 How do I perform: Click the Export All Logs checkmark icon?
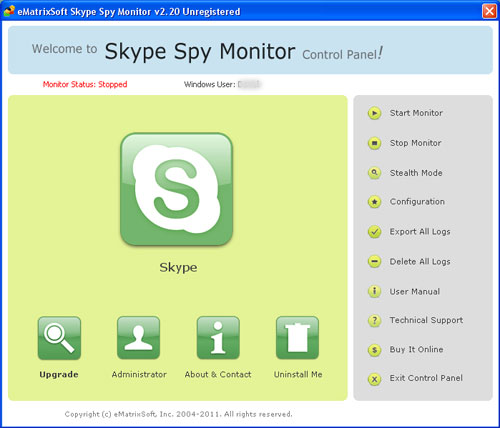(x=375, y=232)
